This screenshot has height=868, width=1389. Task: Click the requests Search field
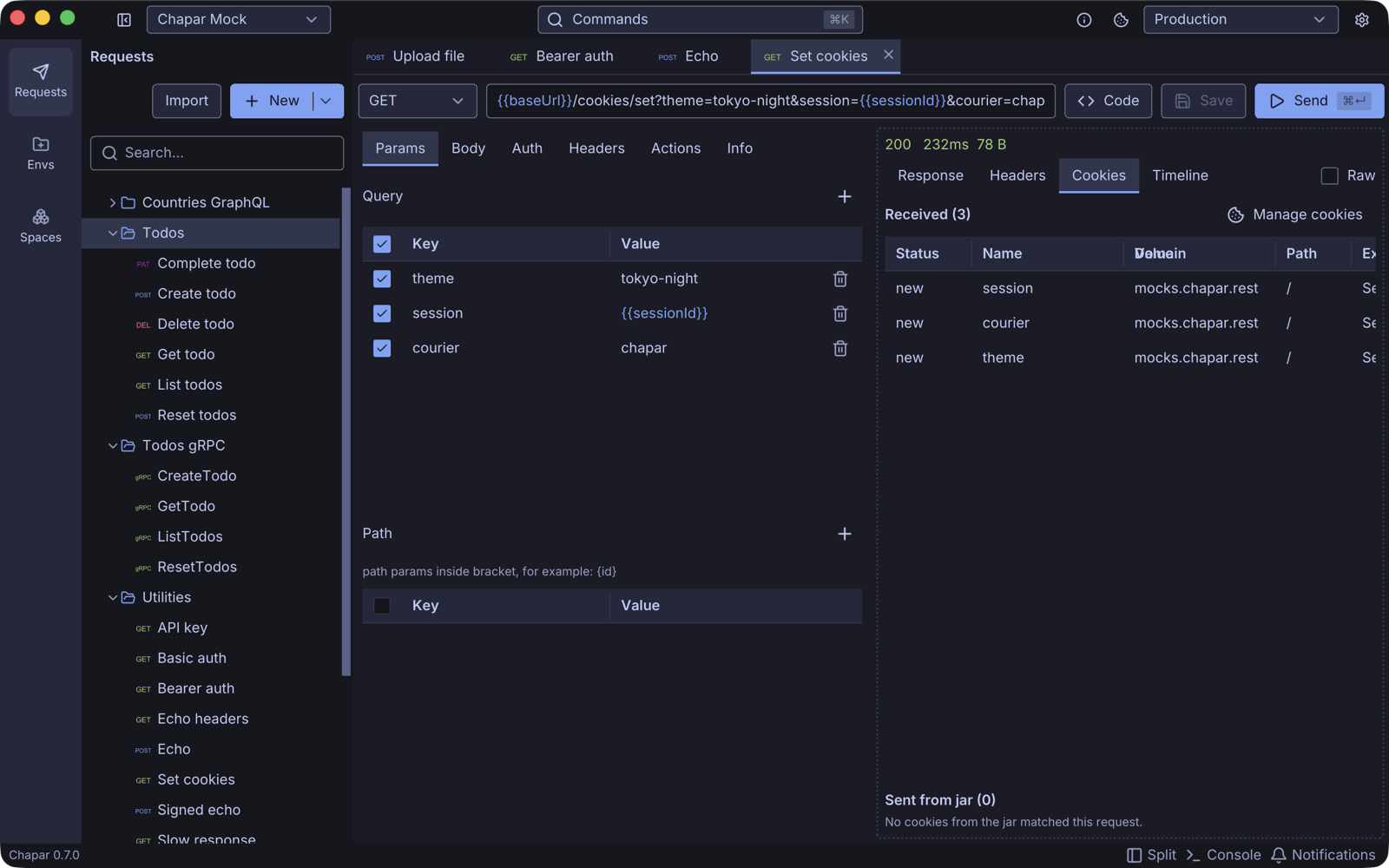coord(217,153)
